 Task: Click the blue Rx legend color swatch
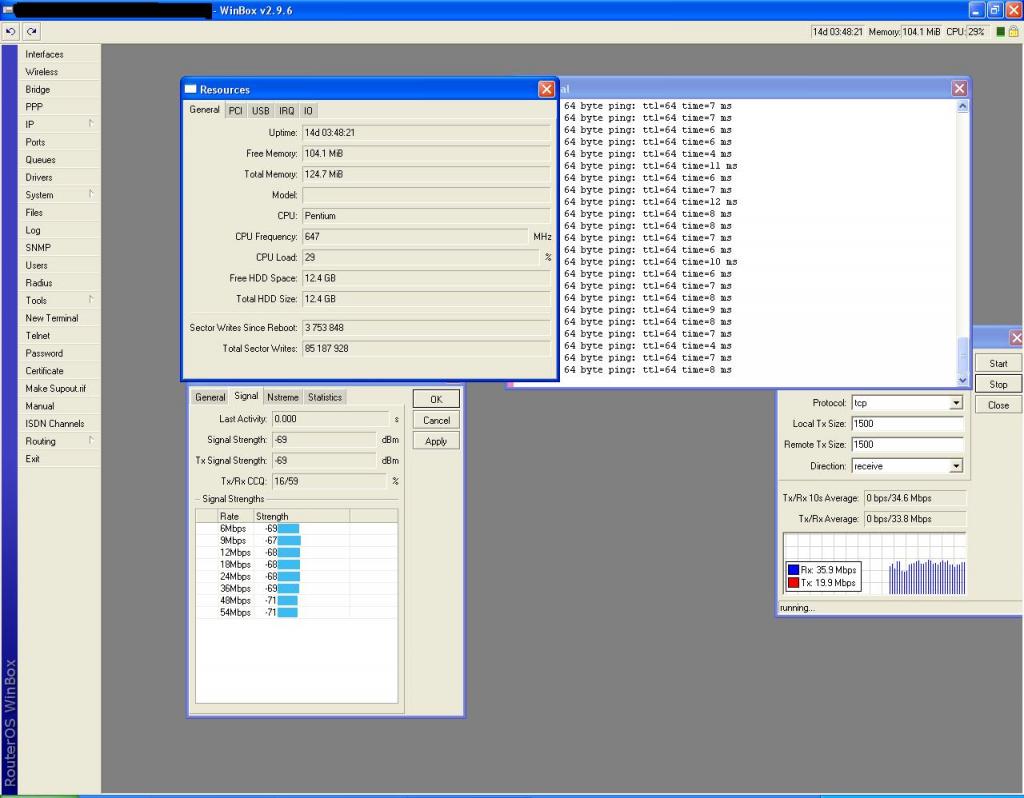click(x=794, y=570)
